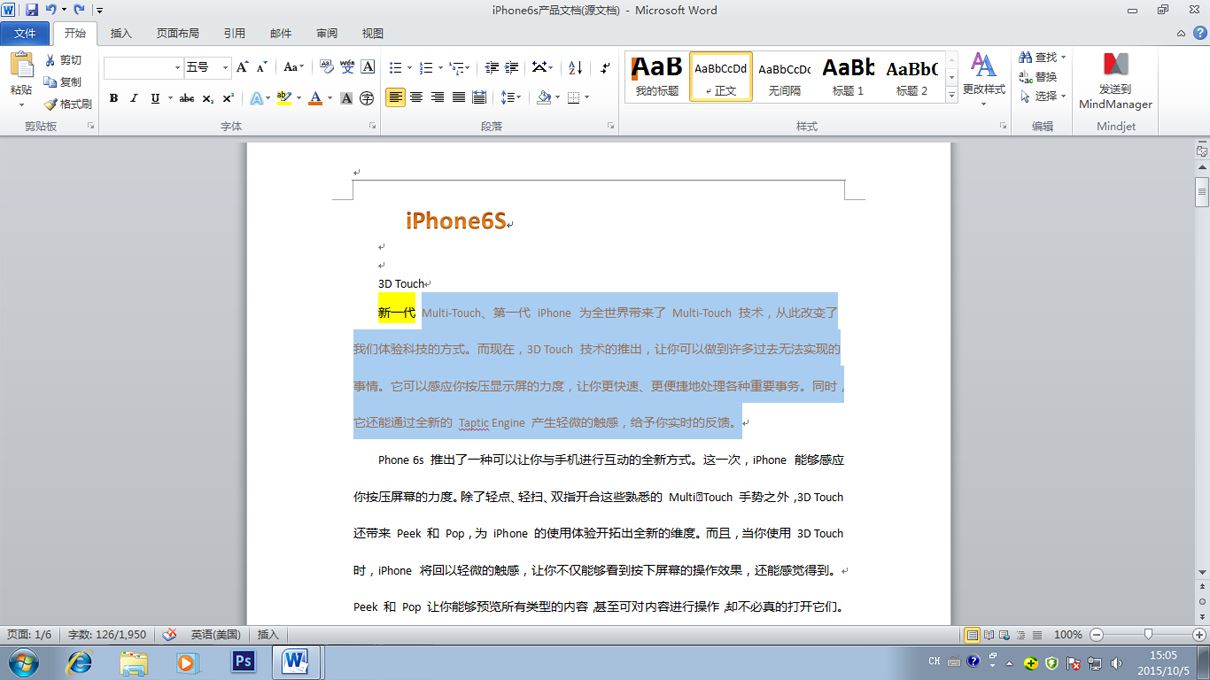The image size is (1210, 680).
Task: Switch to 插入 insert tab
Action: (121, 33)
